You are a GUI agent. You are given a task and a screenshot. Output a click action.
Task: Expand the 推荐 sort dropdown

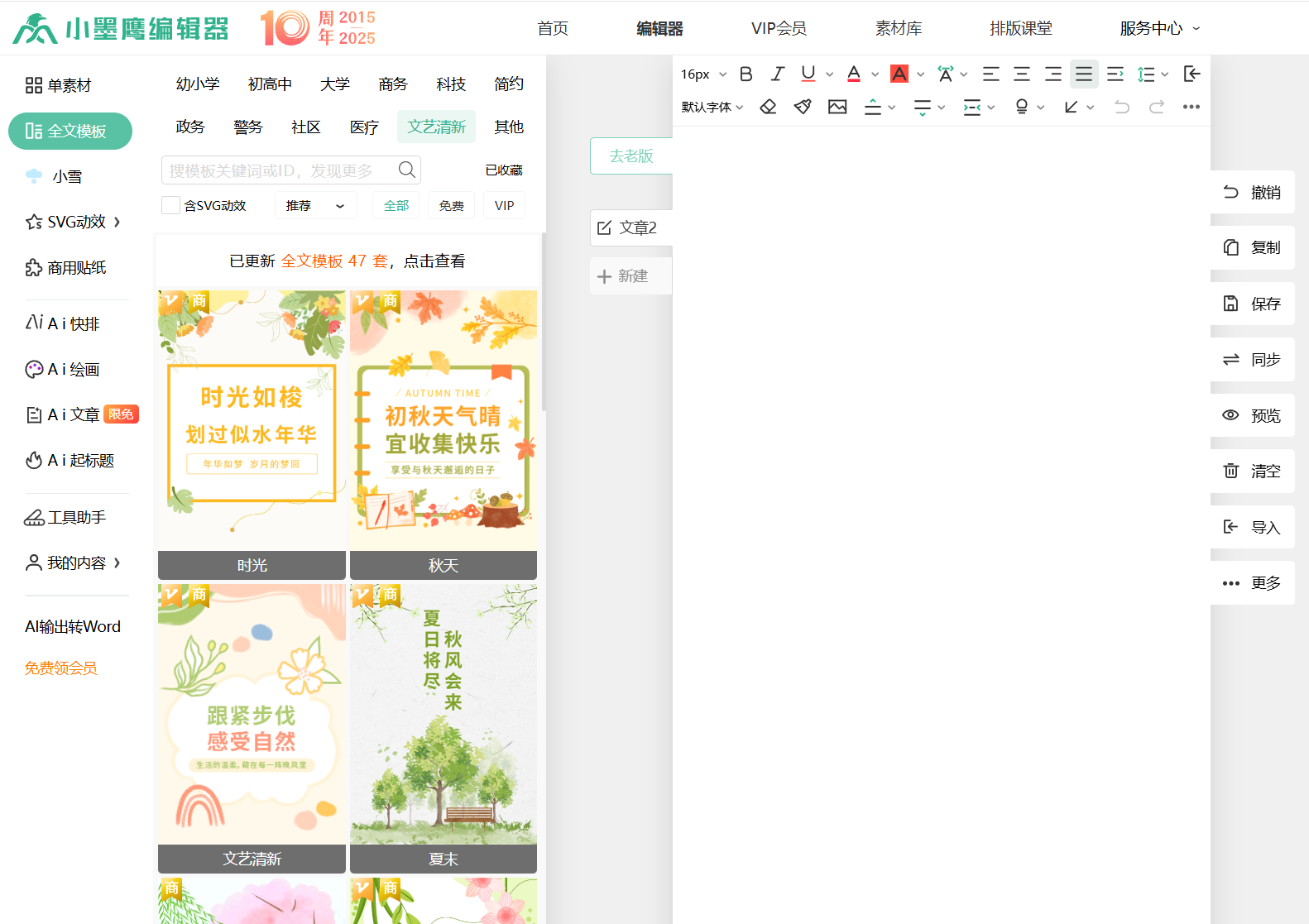tap(315, 205)
